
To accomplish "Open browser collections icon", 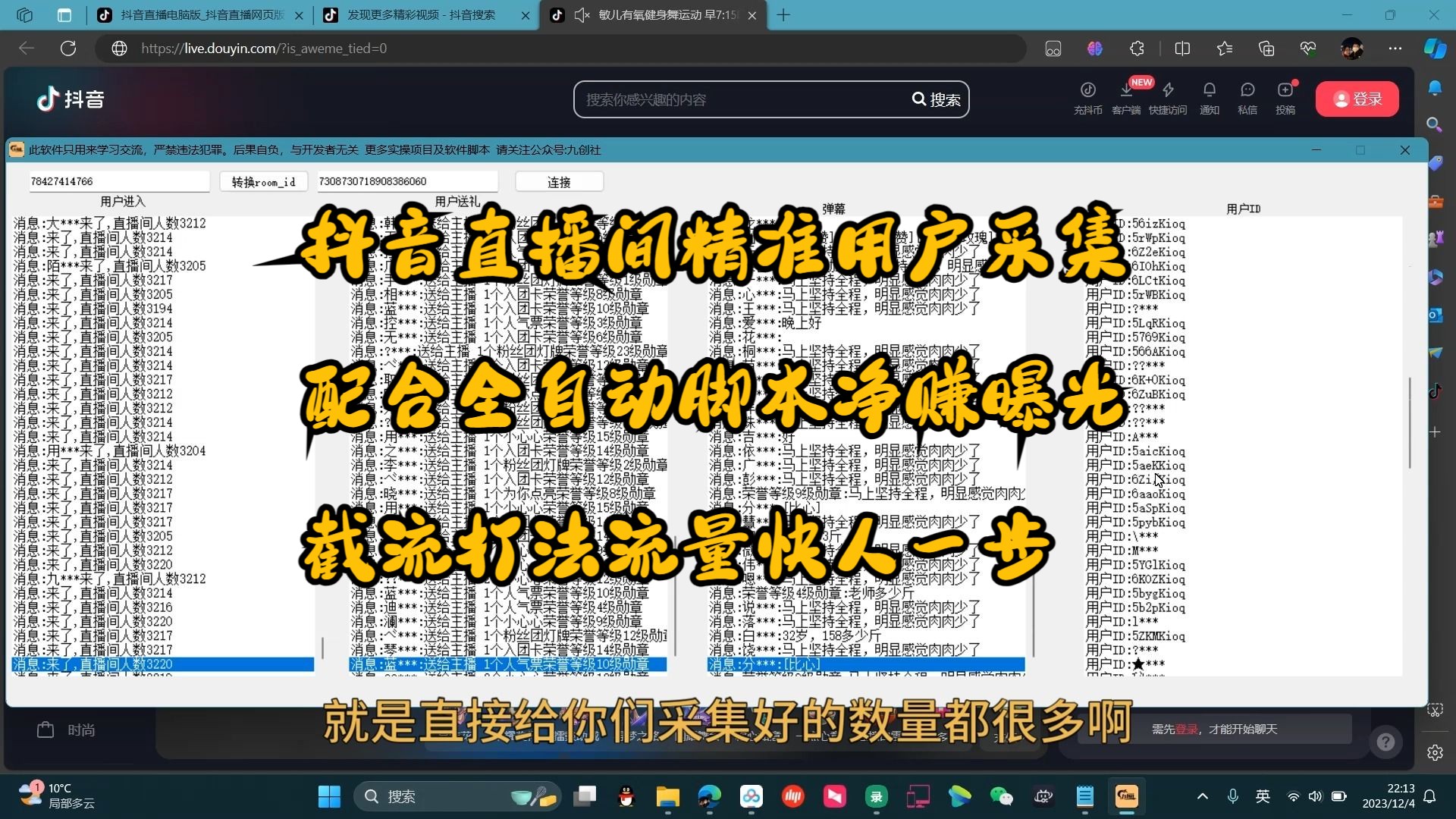I will point(1266,49).
